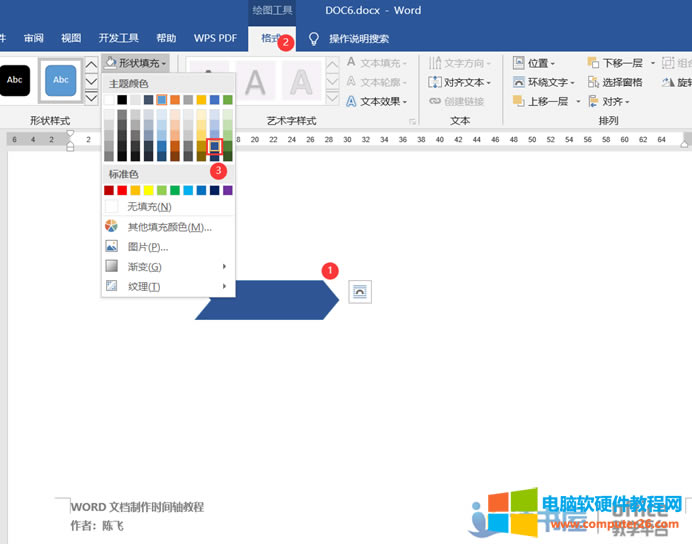
Task: Open 位置 position dropdown
Action: click(x=535, y=63)
